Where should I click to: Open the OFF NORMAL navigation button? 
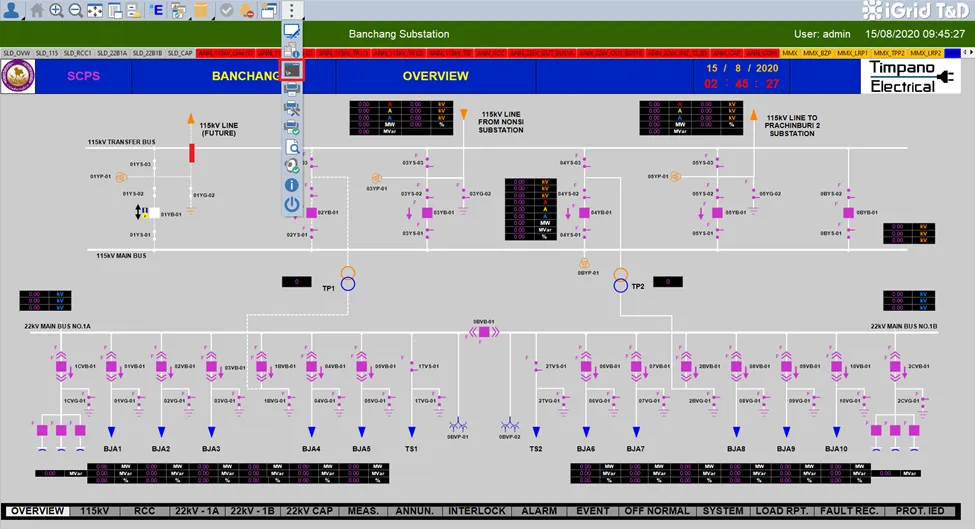[657, 511]
